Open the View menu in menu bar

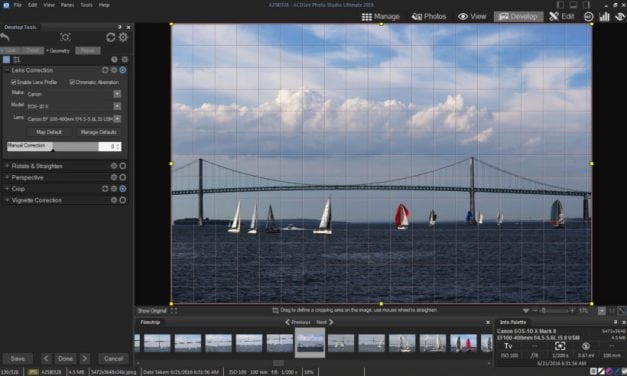(x=49, y=5)
